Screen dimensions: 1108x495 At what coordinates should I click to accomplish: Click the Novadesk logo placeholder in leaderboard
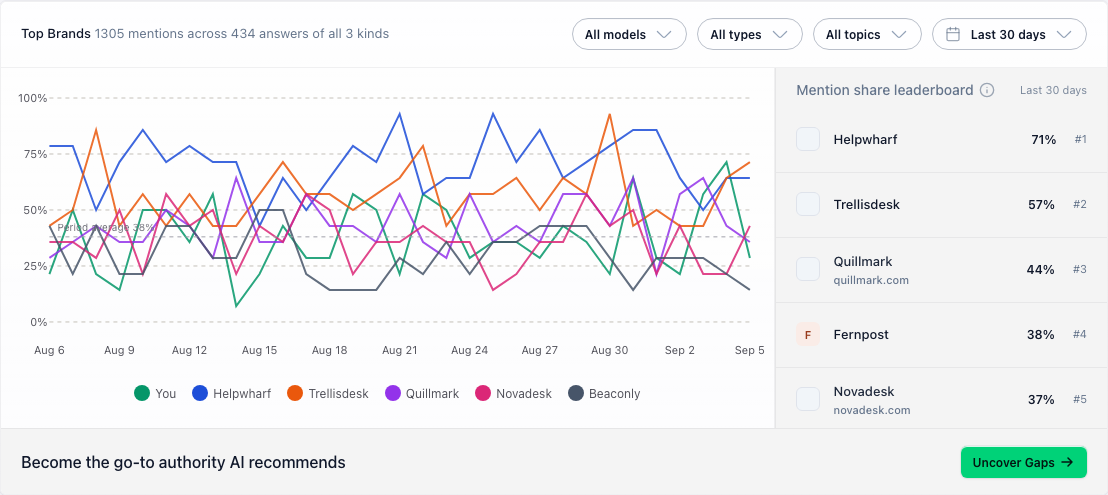point(808,400)
